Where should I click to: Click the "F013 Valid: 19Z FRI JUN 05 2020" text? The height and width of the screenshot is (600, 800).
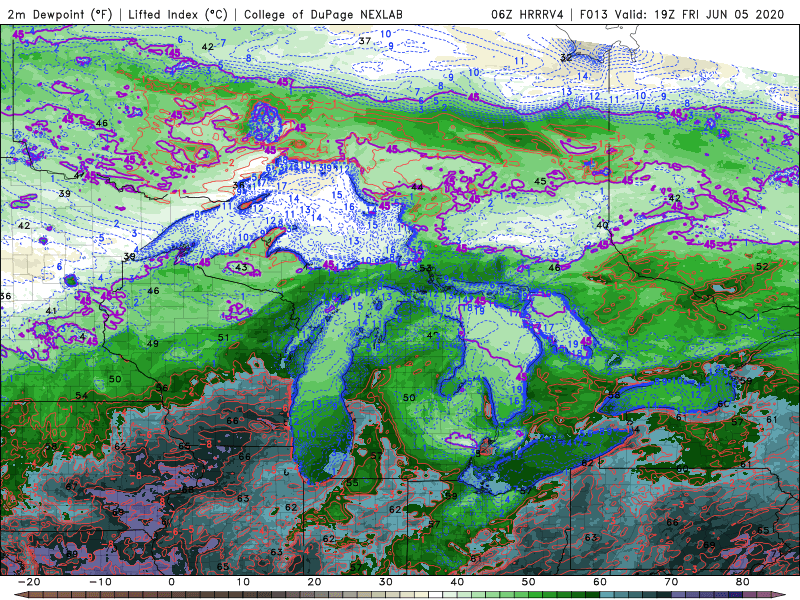pyautogui.click(x=682, y=14)
